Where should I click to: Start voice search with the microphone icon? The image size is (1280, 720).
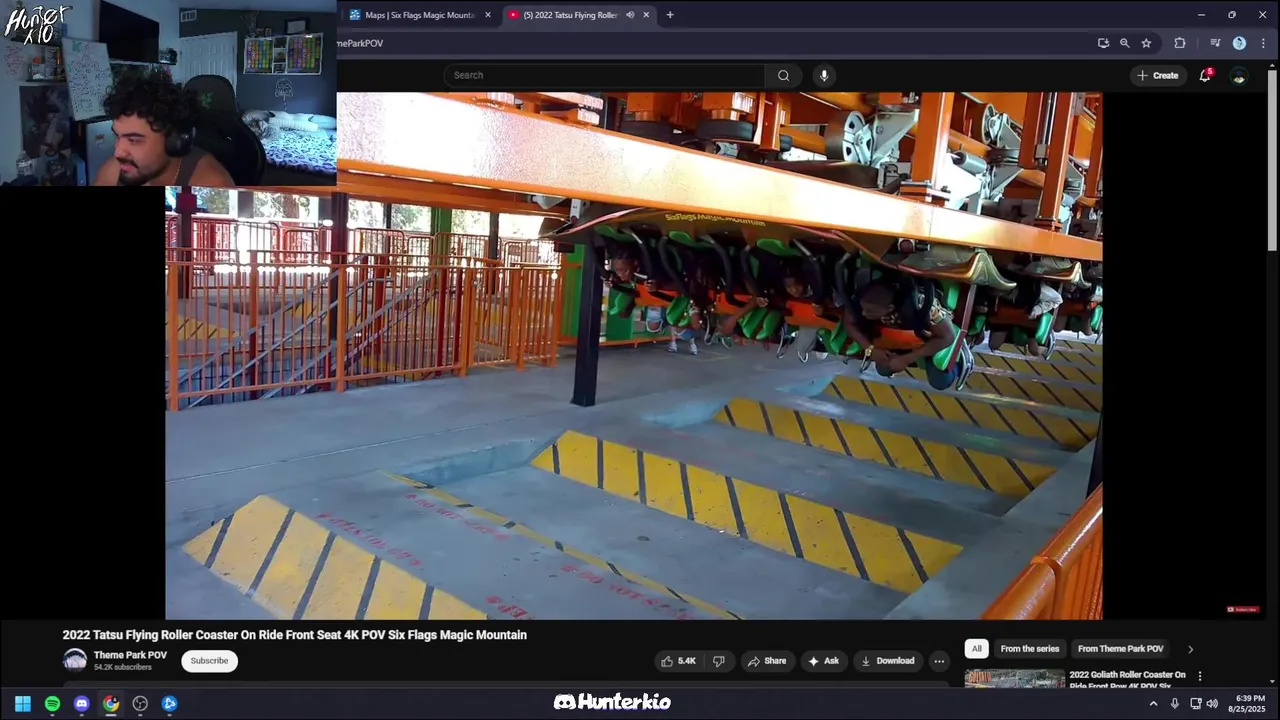coord(824,75)
